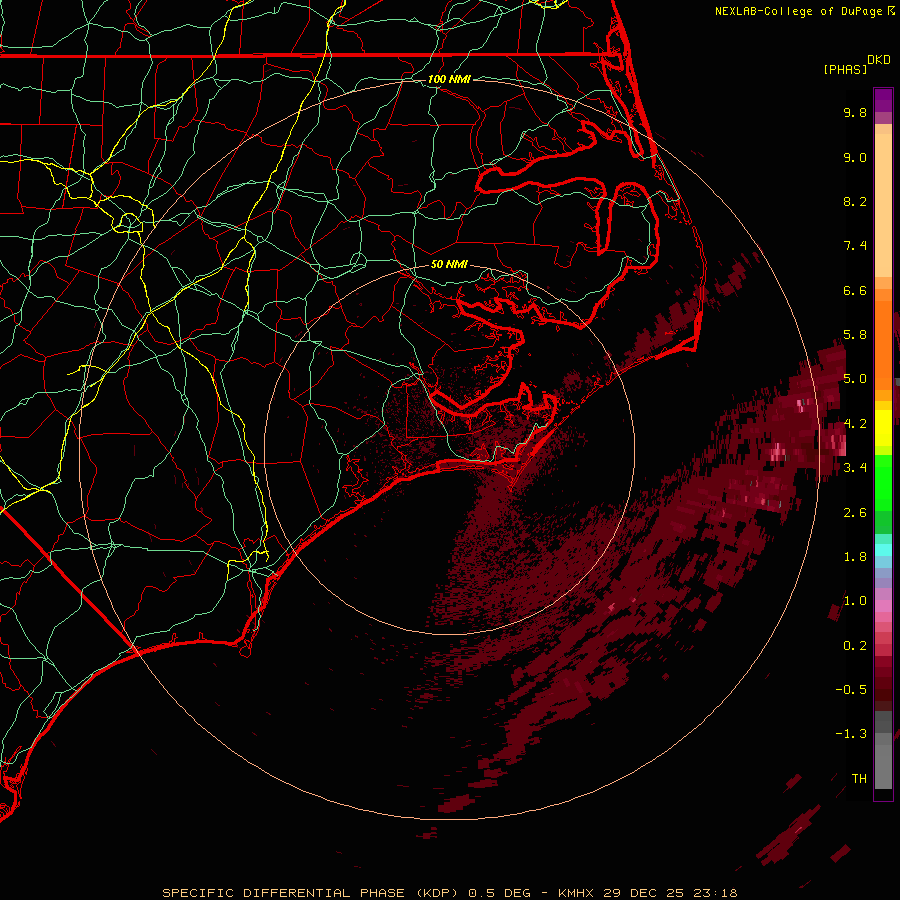The image size is (900, 900).
Task: Select the 4.2 value on the scale
Action: (855, 424)
